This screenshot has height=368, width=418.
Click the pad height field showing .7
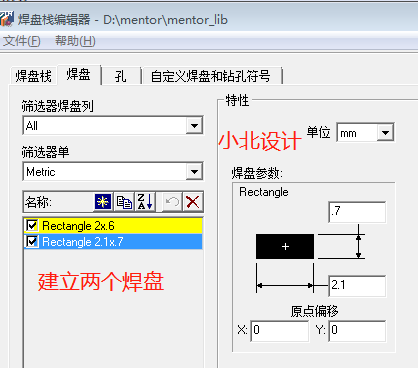click(357, 212)
